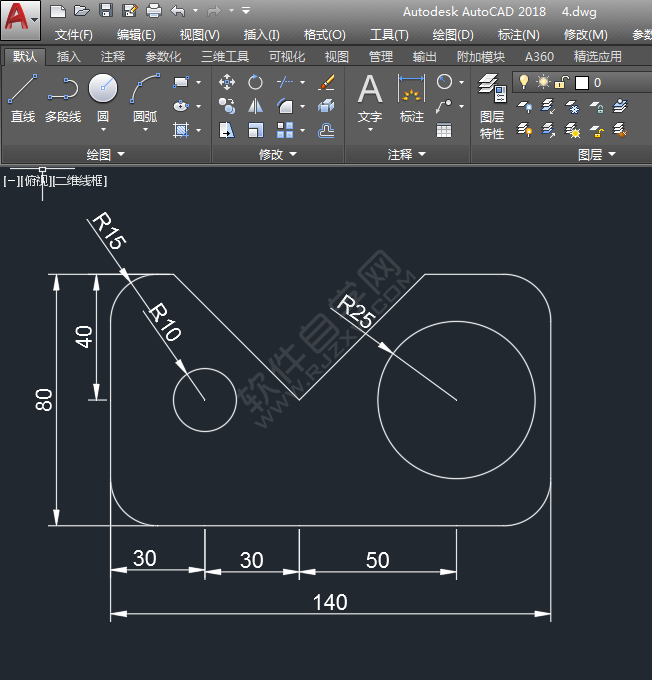
Task: Click the layer 0 color swatch
Action: (582, 82)
